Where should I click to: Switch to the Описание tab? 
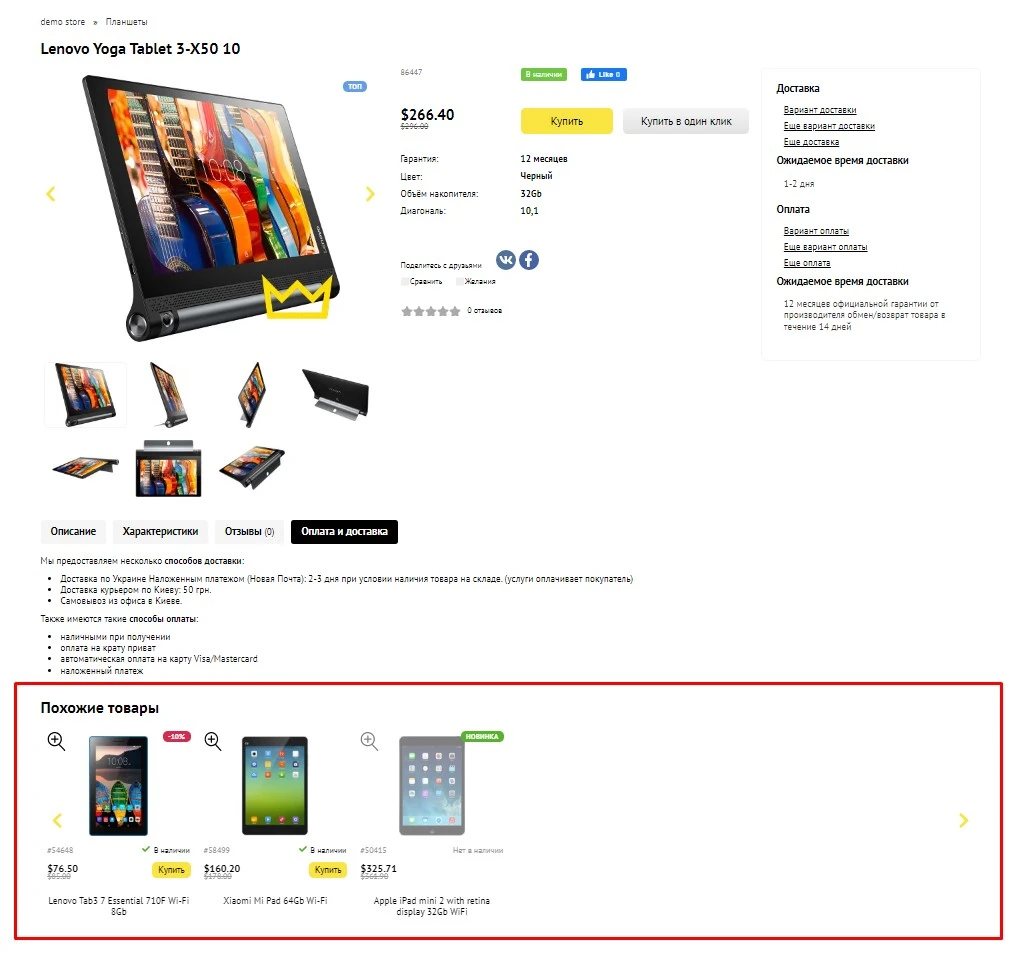73,531
